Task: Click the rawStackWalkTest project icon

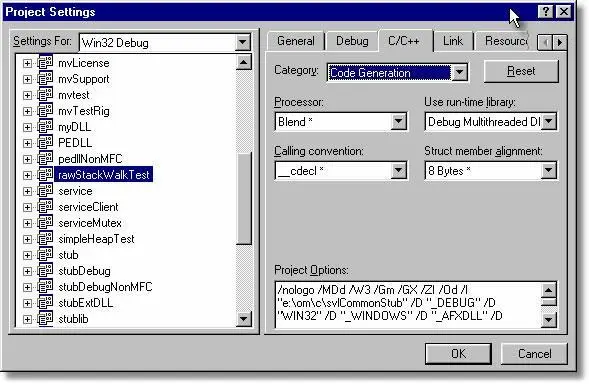Action: (x=45, y=175)
